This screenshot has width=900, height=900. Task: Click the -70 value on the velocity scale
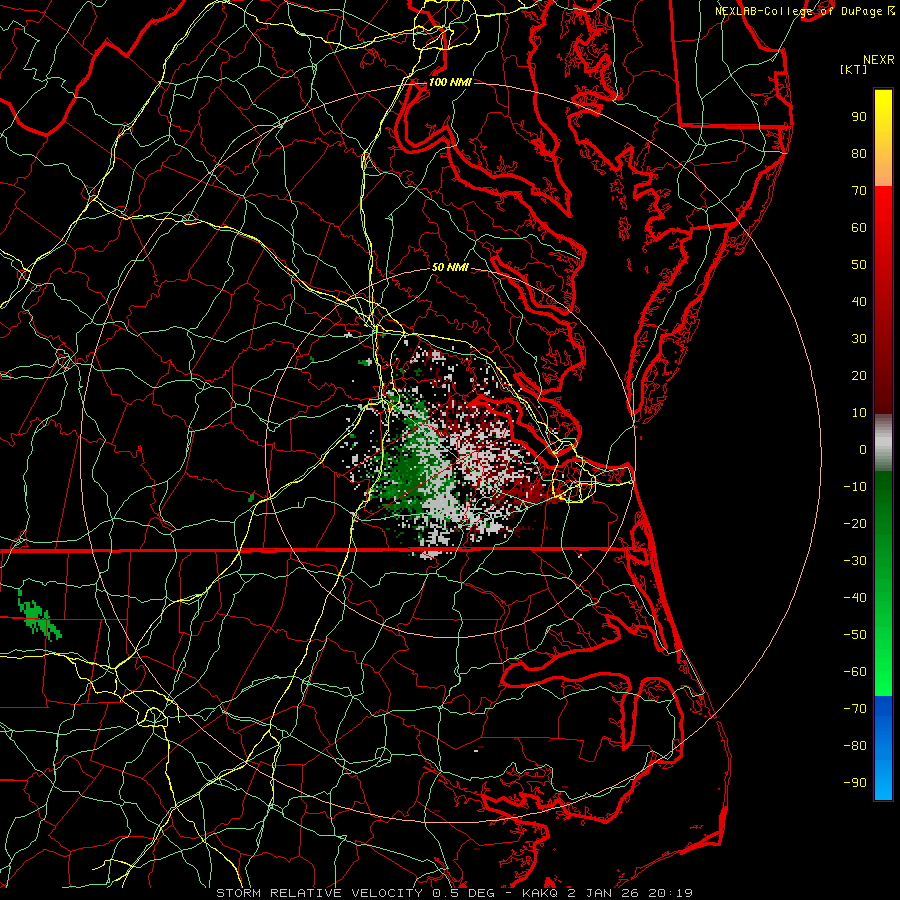click(855, 709)
